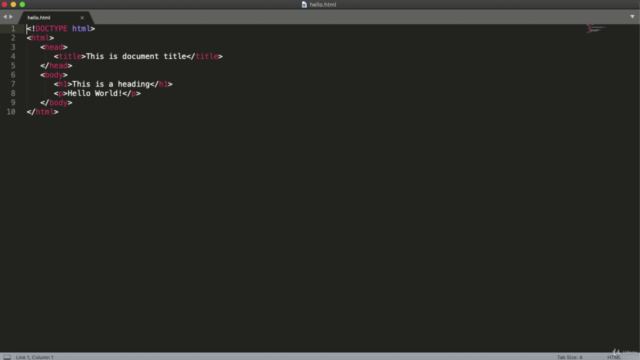Screen dimensions: 640x360
Task: Click the closing body tag
Action: click(56, 103)
